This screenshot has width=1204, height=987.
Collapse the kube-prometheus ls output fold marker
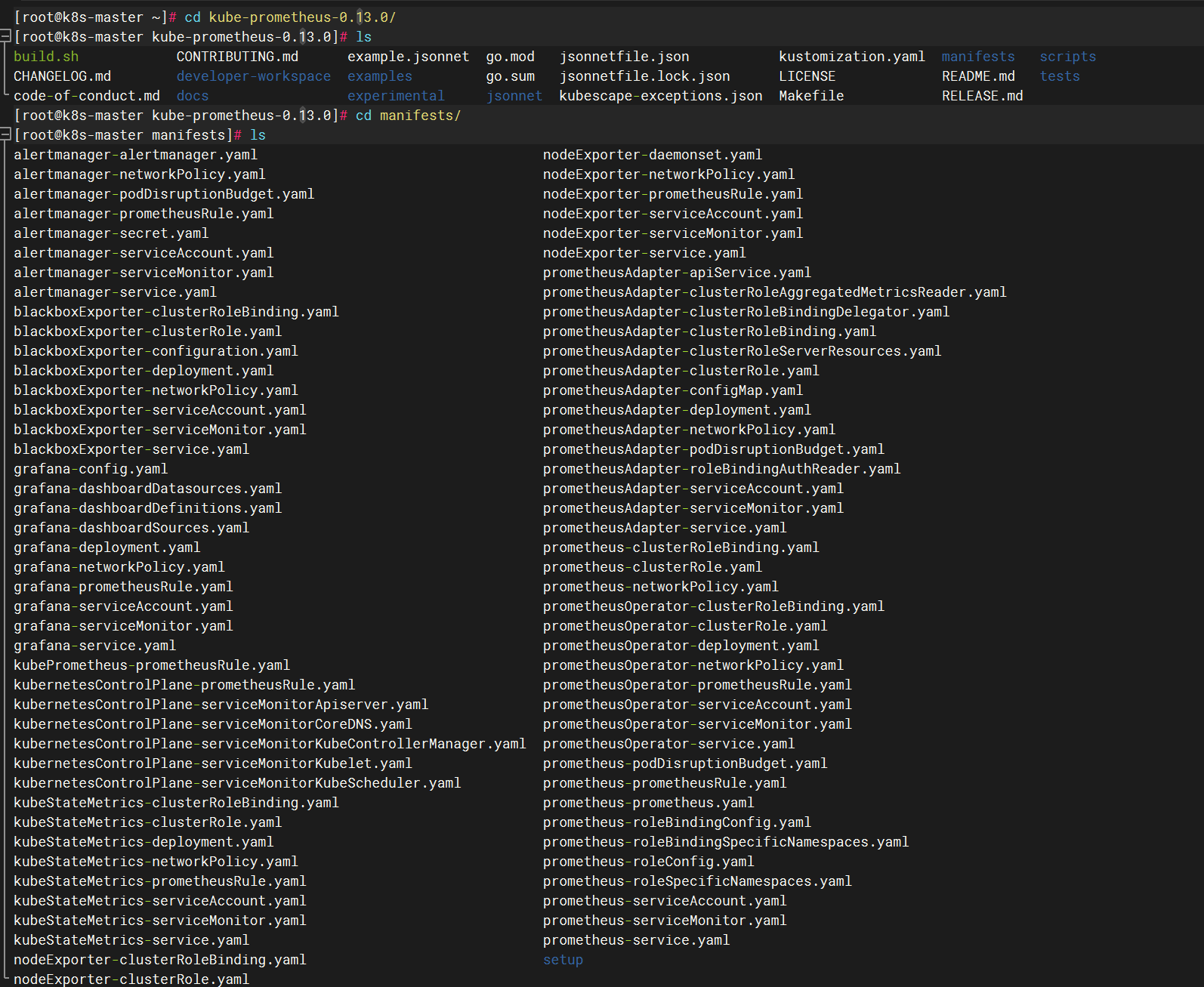5,36
